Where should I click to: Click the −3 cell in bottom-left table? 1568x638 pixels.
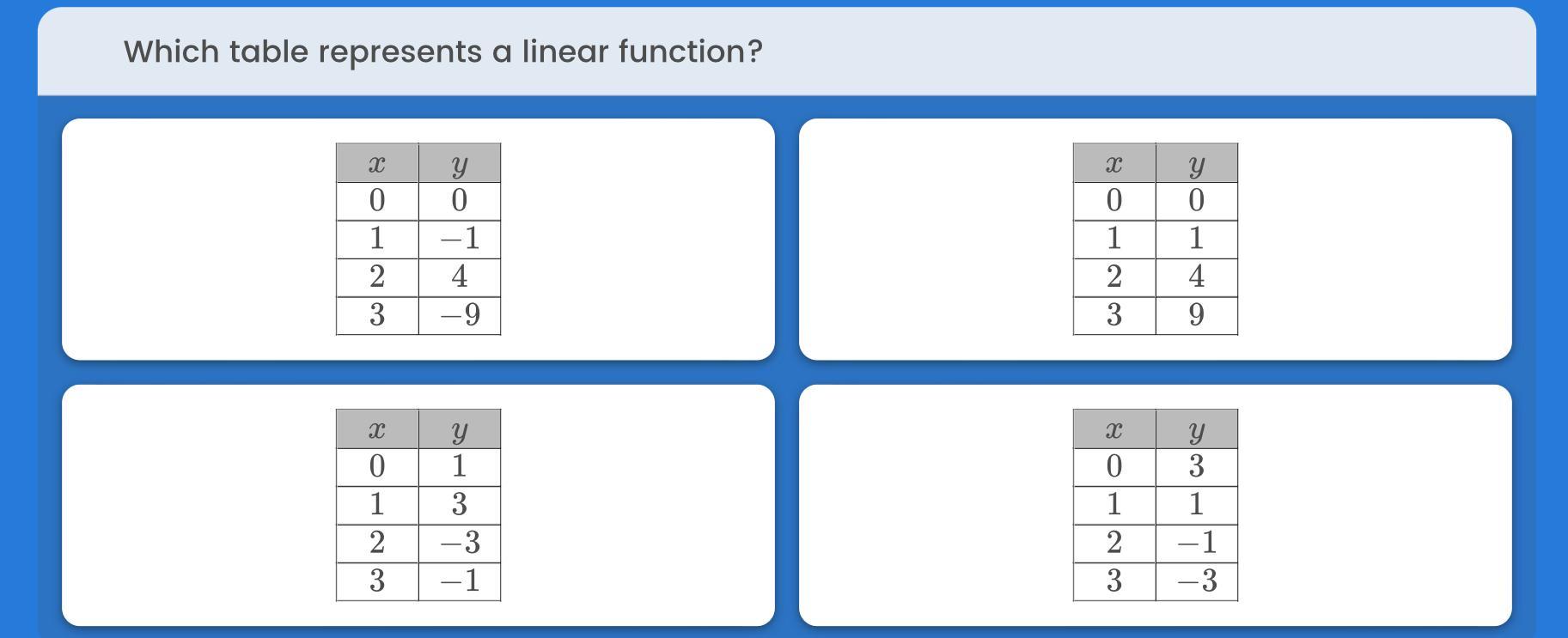[x=460, y=543]
